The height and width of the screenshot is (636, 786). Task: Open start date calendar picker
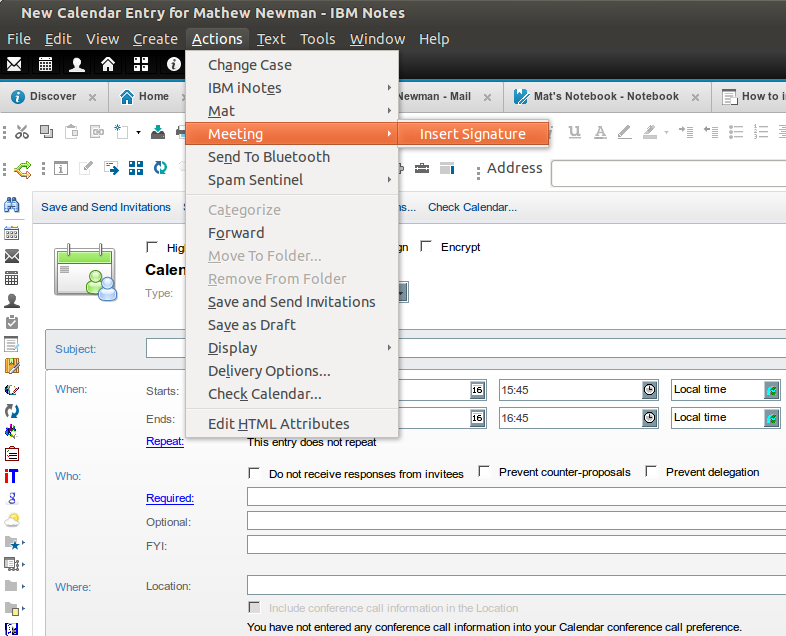477,390
